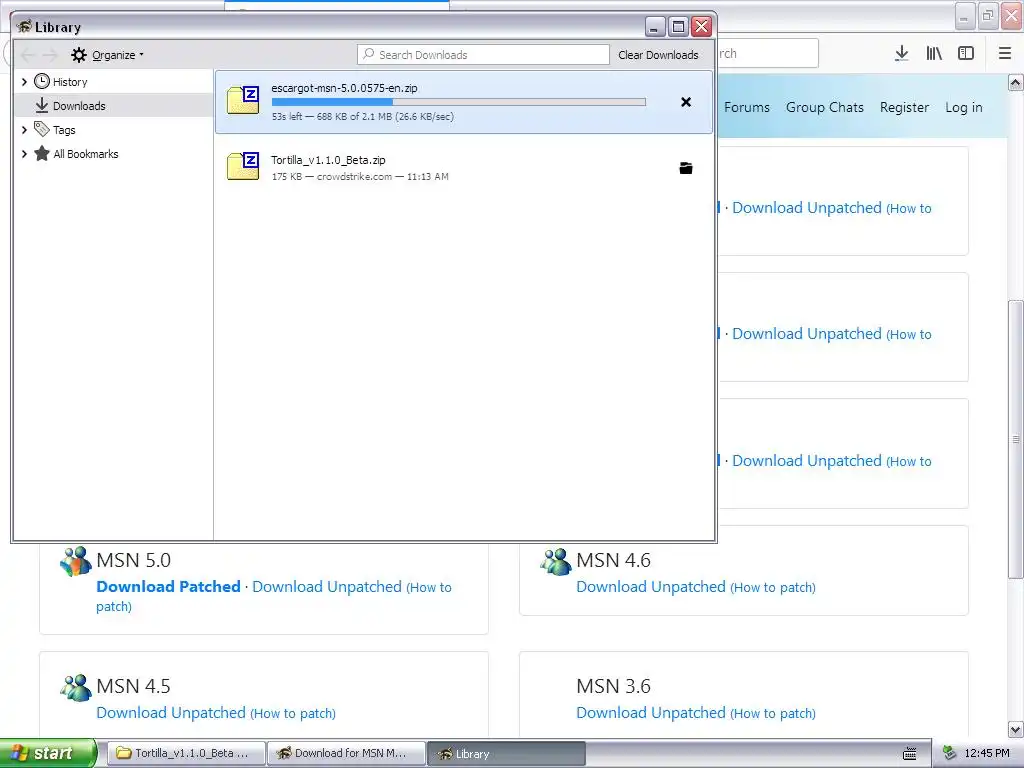The height and width of the screenshot is (768, 1024).
Task: Click the Clear Downloads button
Action: point(658,55)
